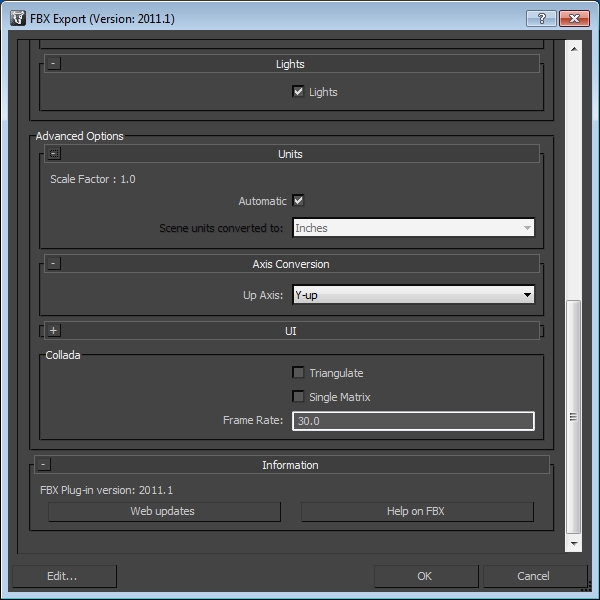Image resolution: width=600 pixels, height=600 pixels.
Task: Expand the UI rollout
Action: [x=54, y=331]
